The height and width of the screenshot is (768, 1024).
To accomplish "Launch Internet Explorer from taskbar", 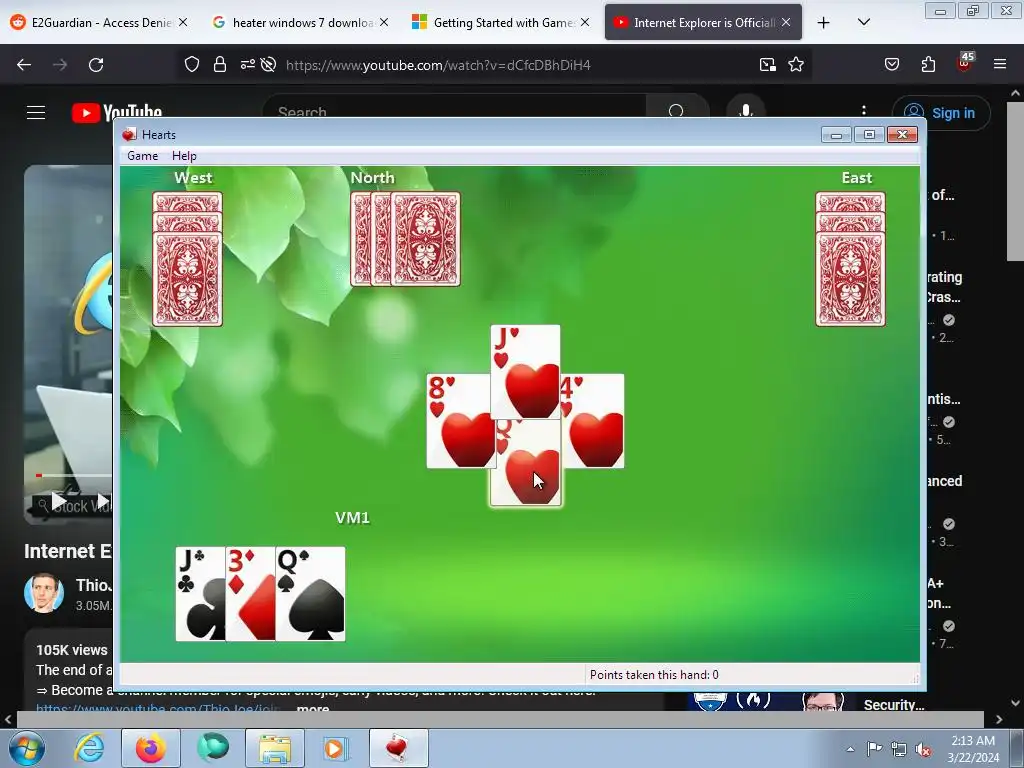I will point(89,748).
